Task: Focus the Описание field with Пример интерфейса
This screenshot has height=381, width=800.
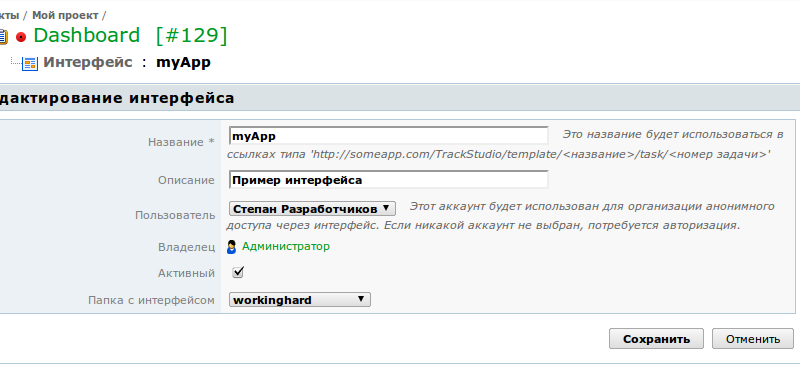Action: click(389, 180)
